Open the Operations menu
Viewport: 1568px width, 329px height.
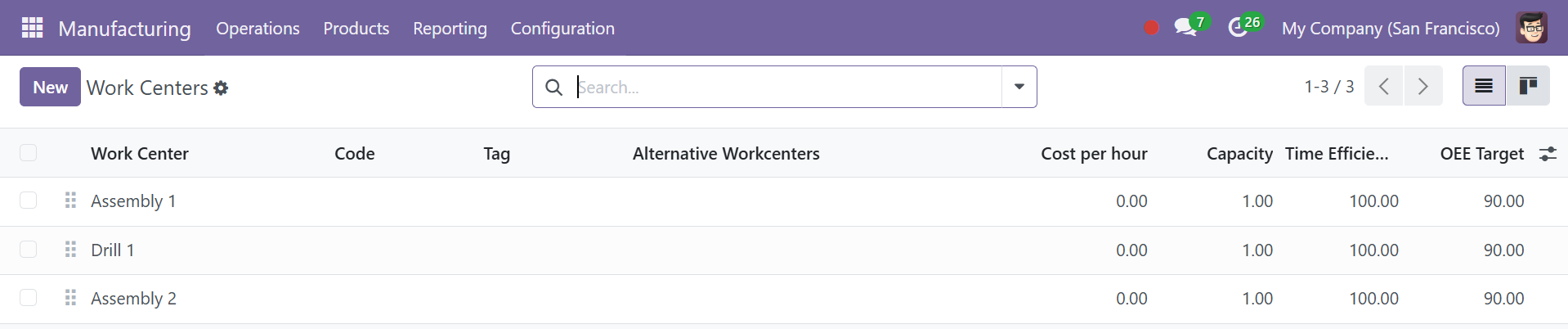tap(258, 28)
